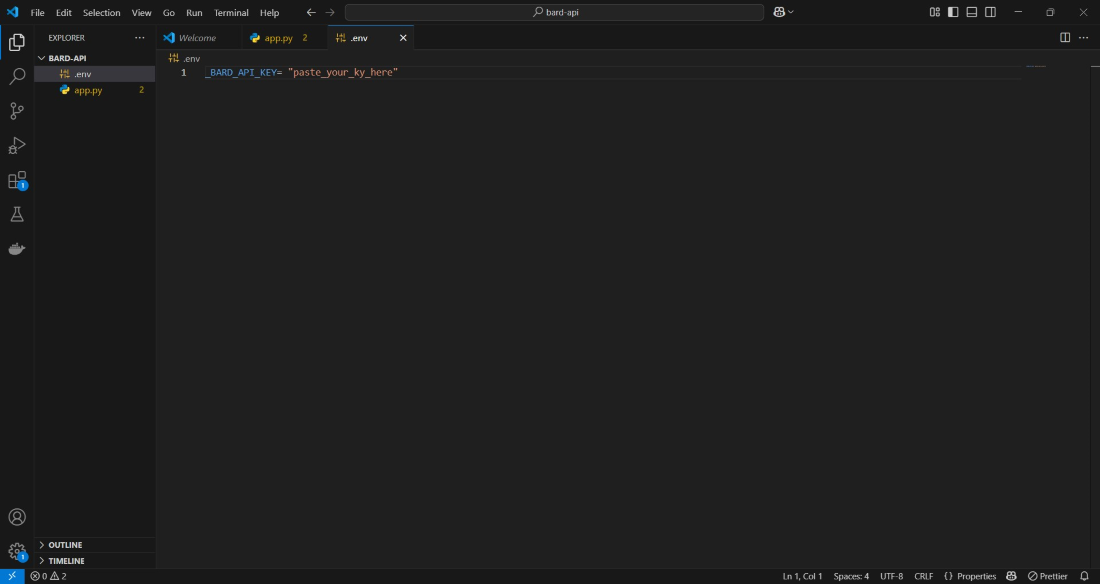Click Properties language mode in status bar
1100x584 pixels.
tap(970, 576)
